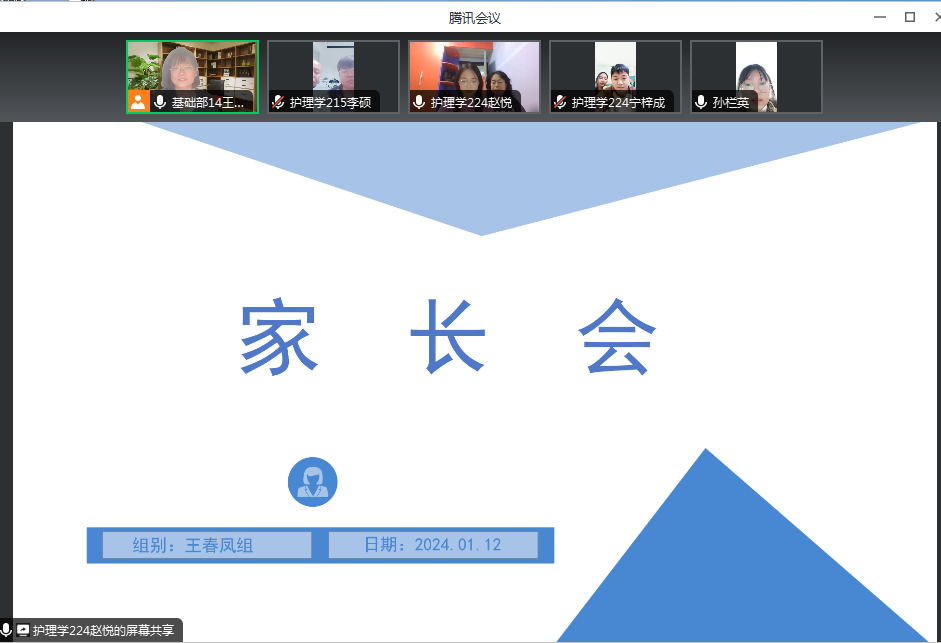941x643 pixels.
Task: Pick the 护理学224宁梓成 video thumbnail
Action: pos(615,70)
